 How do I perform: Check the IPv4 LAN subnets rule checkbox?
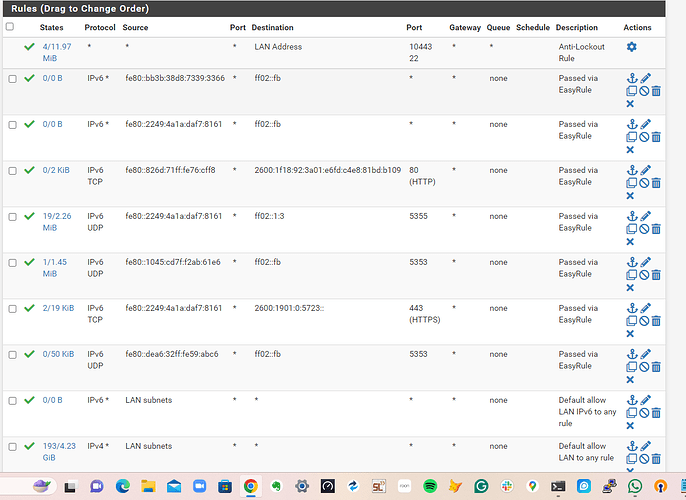coord(13,447)
